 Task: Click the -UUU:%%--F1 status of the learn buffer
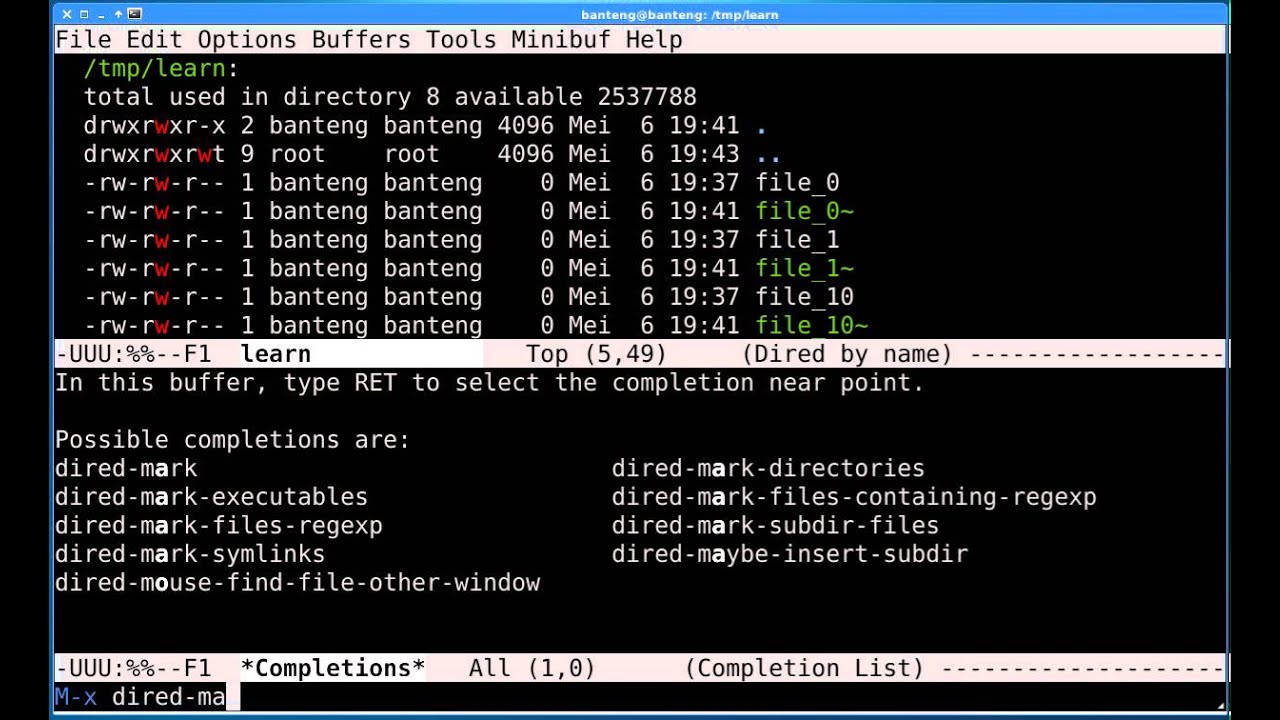pyautogui.click(x=133, y=354)
